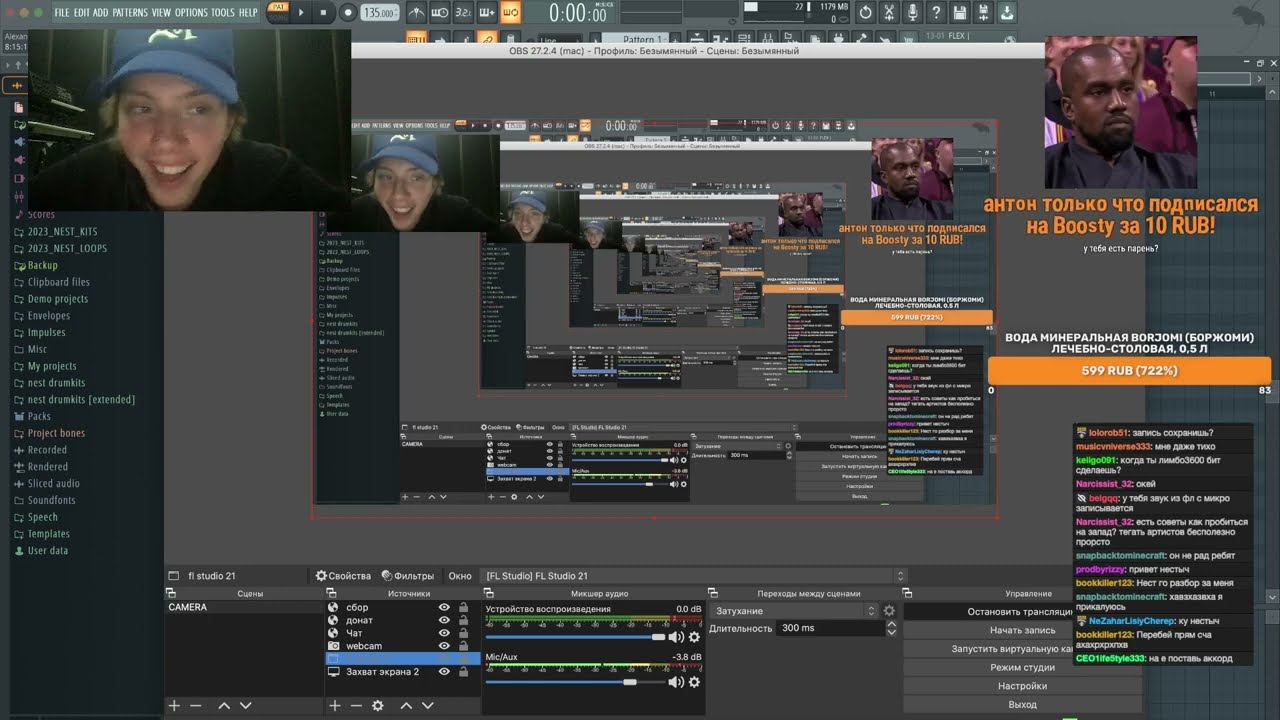
Task: Open the FL Studio TOOLS menu
Action: coord(223,13)
